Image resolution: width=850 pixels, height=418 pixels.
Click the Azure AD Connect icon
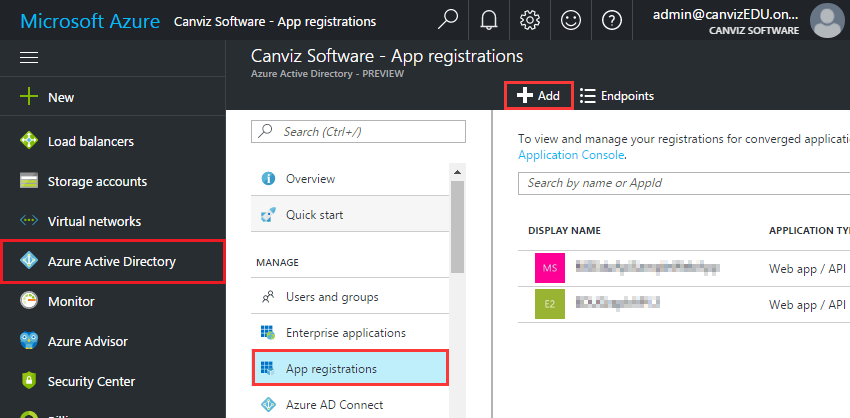click(268, 404)
